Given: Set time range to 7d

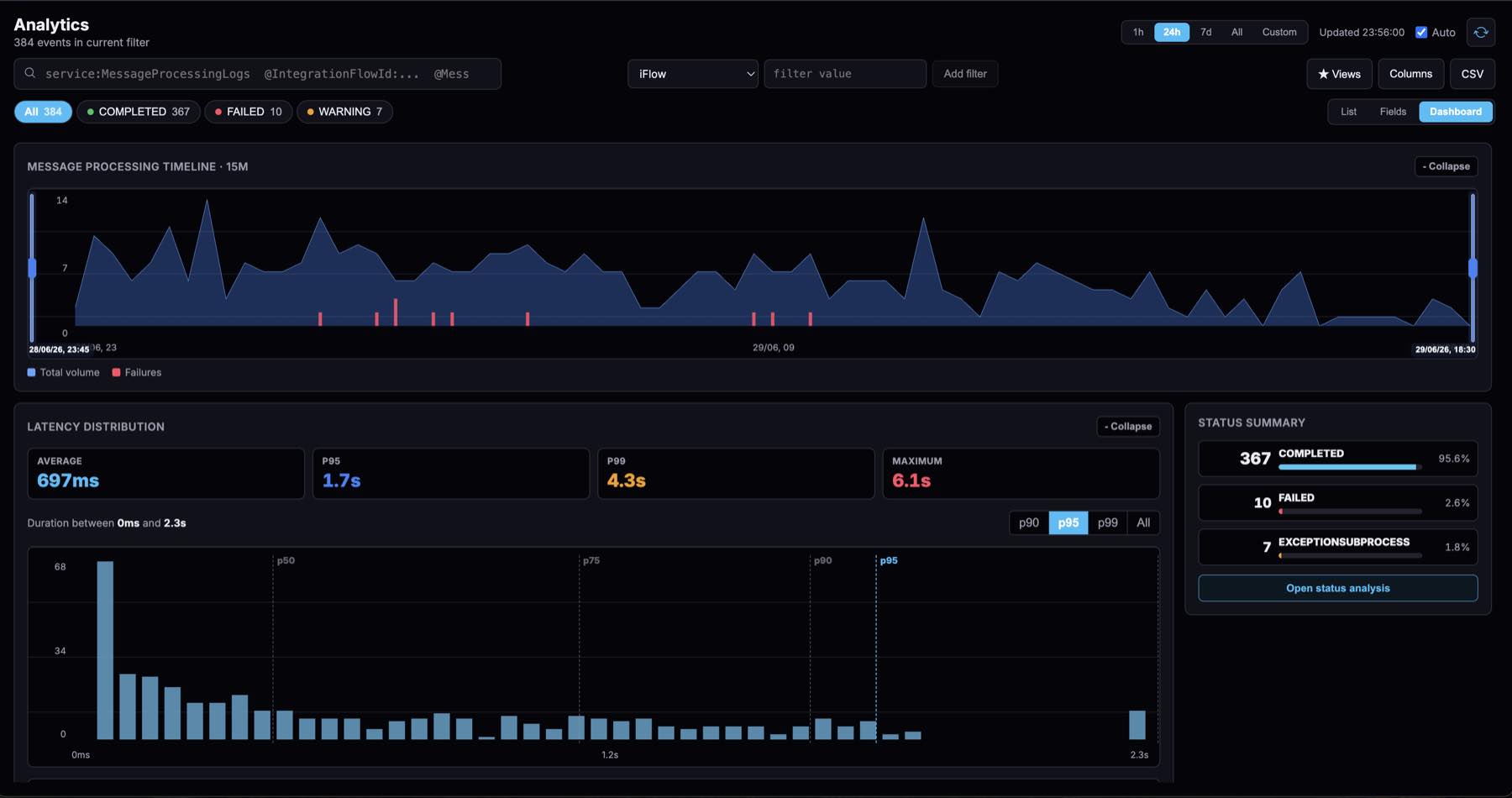Looking at the screenshot, I should point(1206,32).
